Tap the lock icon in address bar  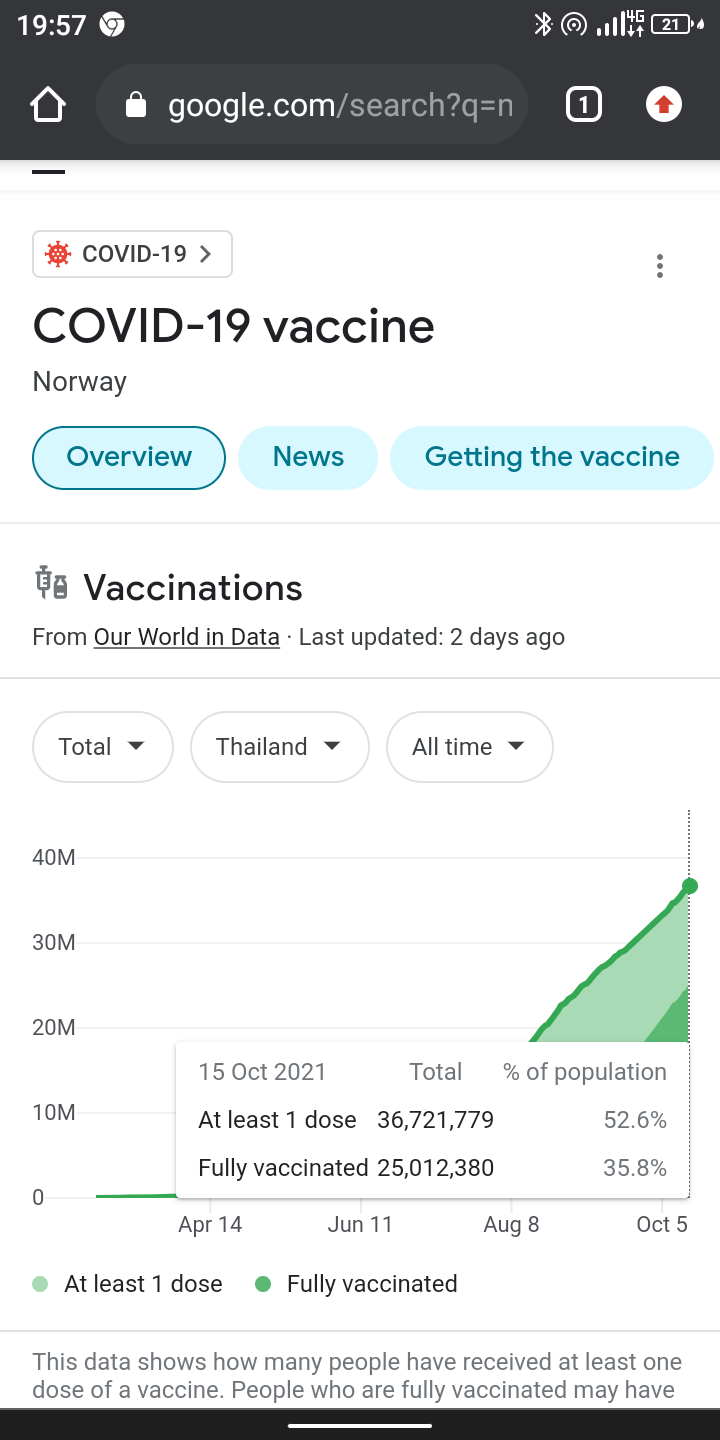(137, 105)
